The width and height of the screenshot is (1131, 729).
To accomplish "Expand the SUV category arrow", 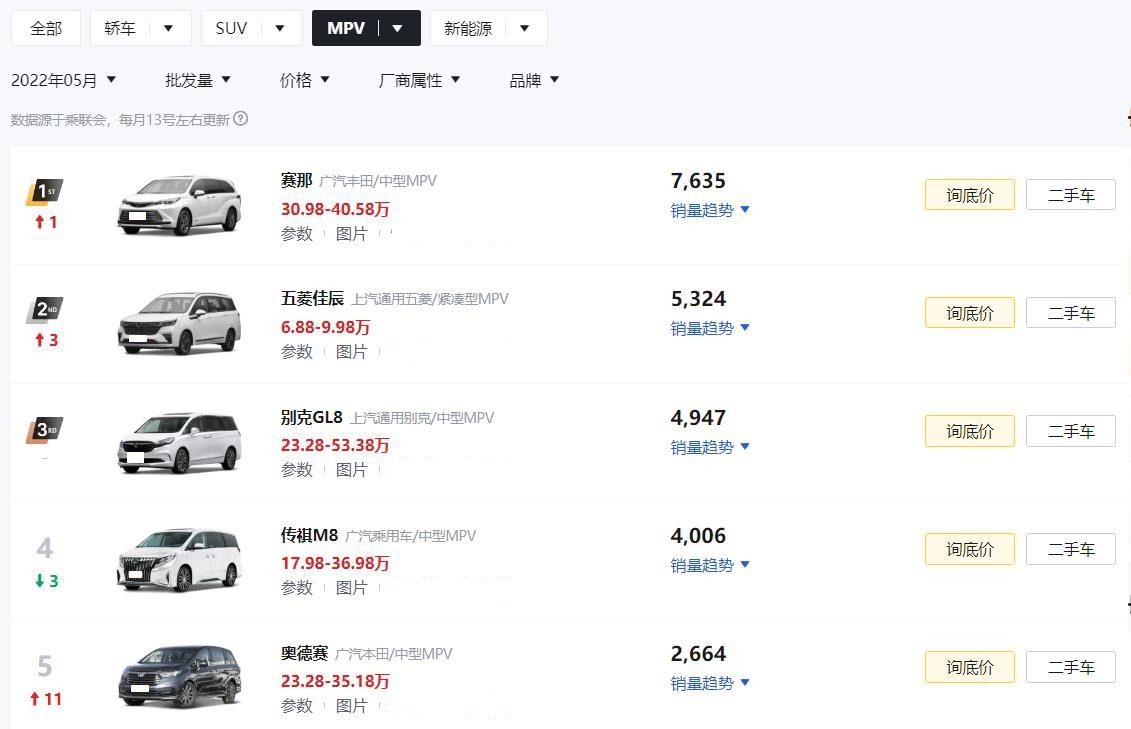I will (x=280, y=28).
